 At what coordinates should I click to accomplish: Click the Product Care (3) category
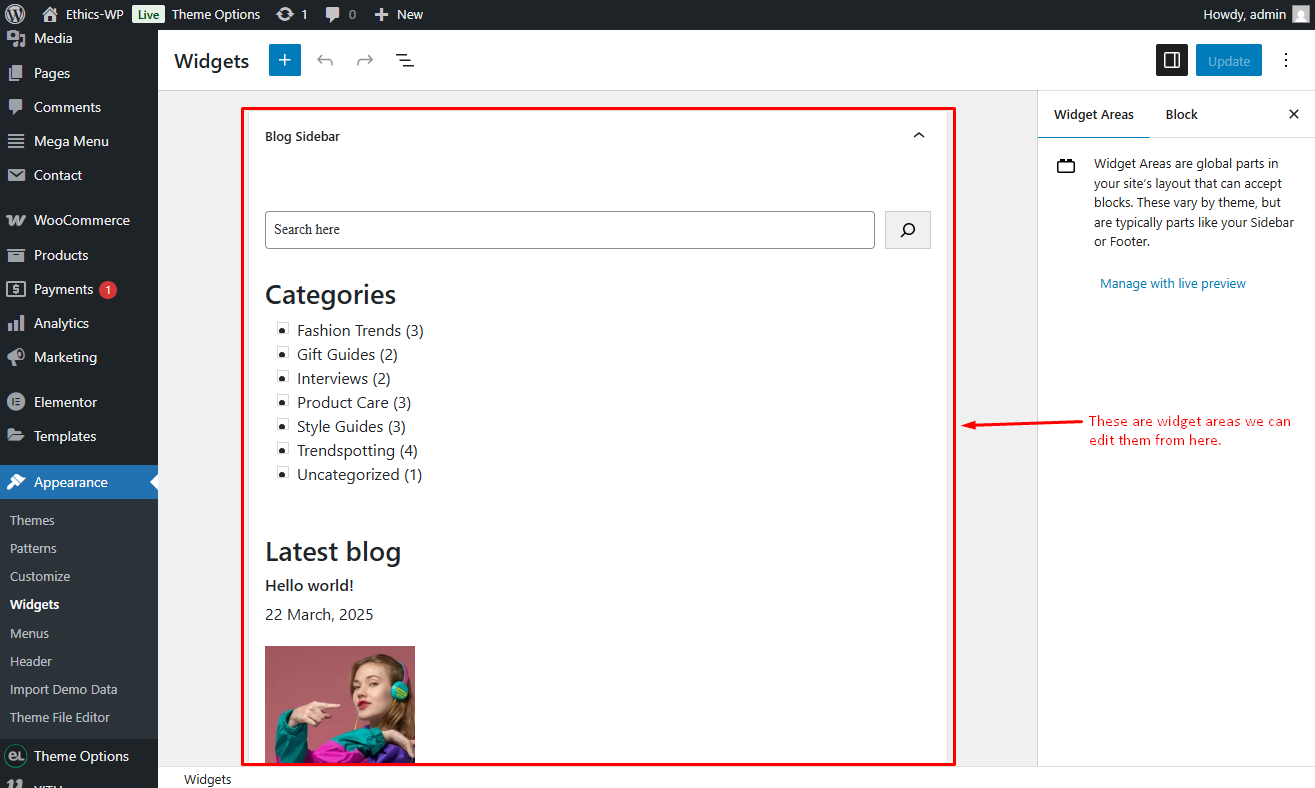354,402
